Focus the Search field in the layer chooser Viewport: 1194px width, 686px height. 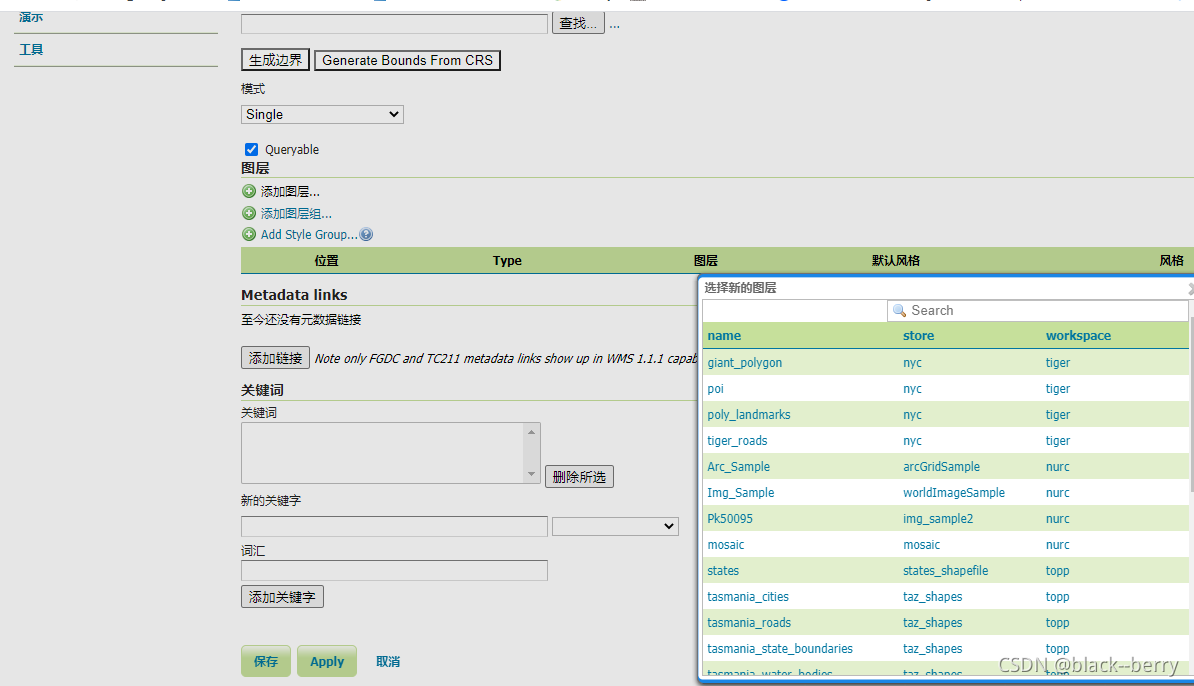tap(1037, 311)
